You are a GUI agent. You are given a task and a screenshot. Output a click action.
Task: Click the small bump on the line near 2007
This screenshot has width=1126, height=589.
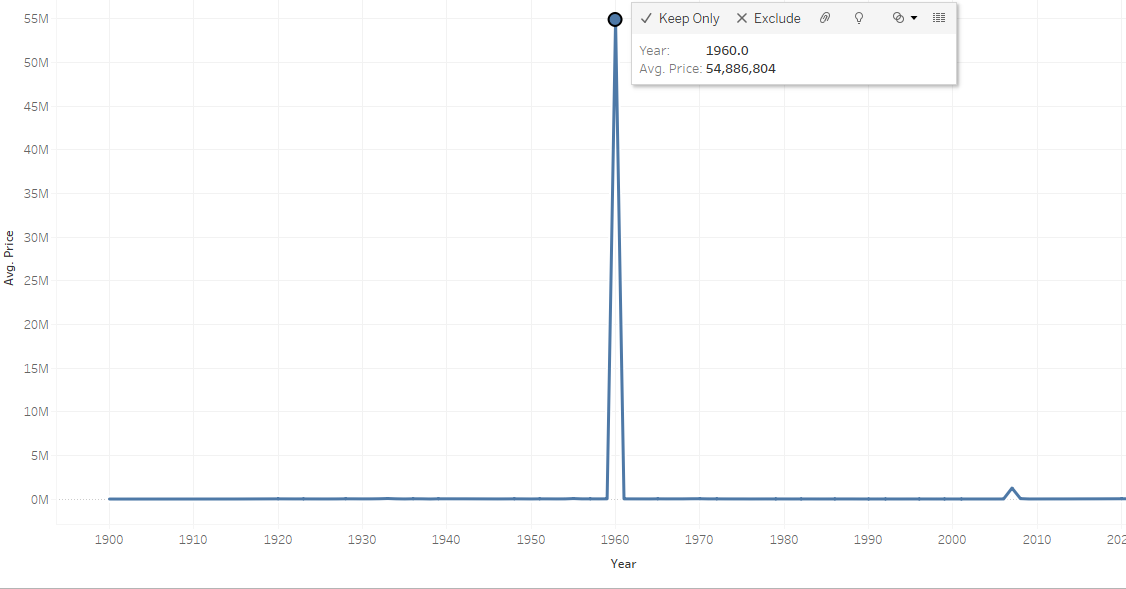(1012, 492)
